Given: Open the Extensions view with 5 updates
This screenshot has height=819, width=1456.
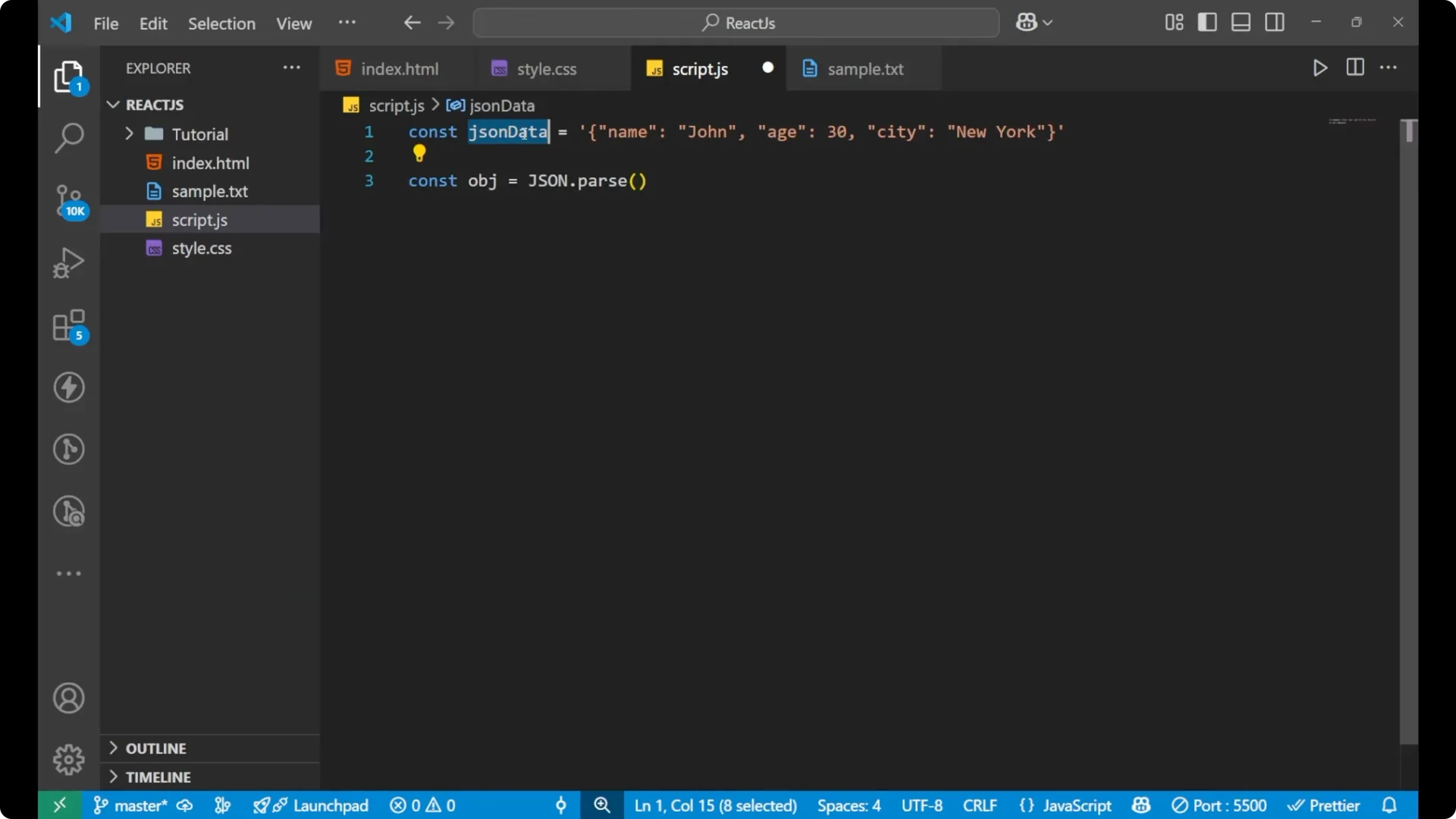Looking at the screenshot, I should (68, 326).
